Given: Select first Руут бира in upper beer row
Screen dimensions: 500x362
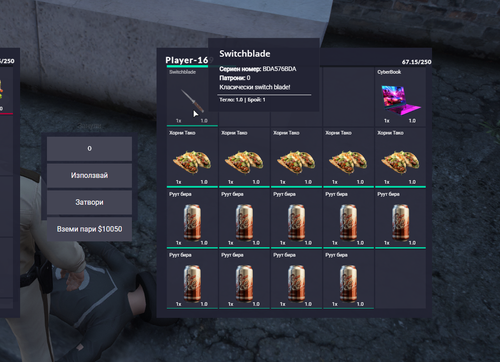Looking at the screenshot, I should (192, 219).
